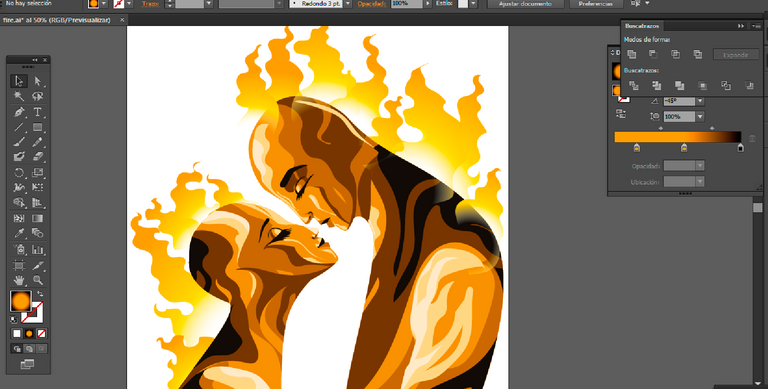768x389 pixels.
Task: Apply Intersect shape mode
Action: [675, 54]
